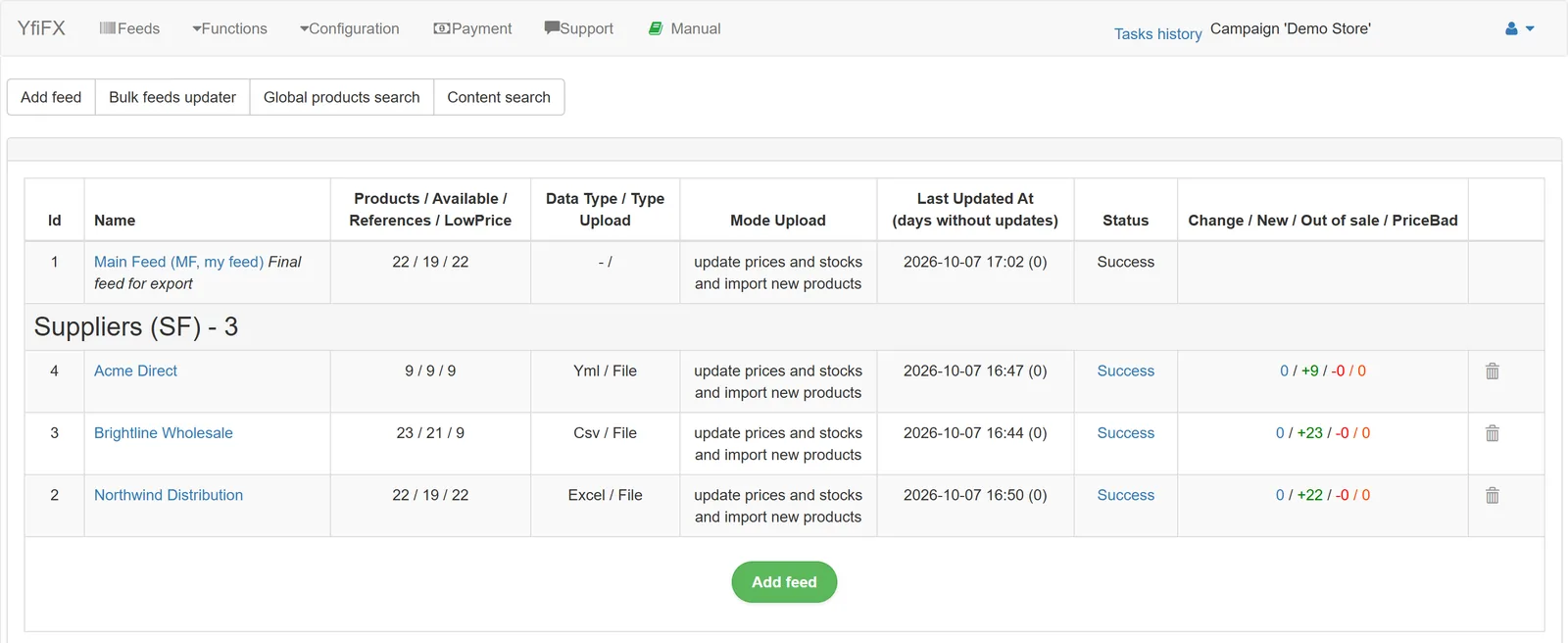This screenshot has width=1568, height=643.
Task: Click the Success status for Brightline Wholesale
Action: (1125, 433)
